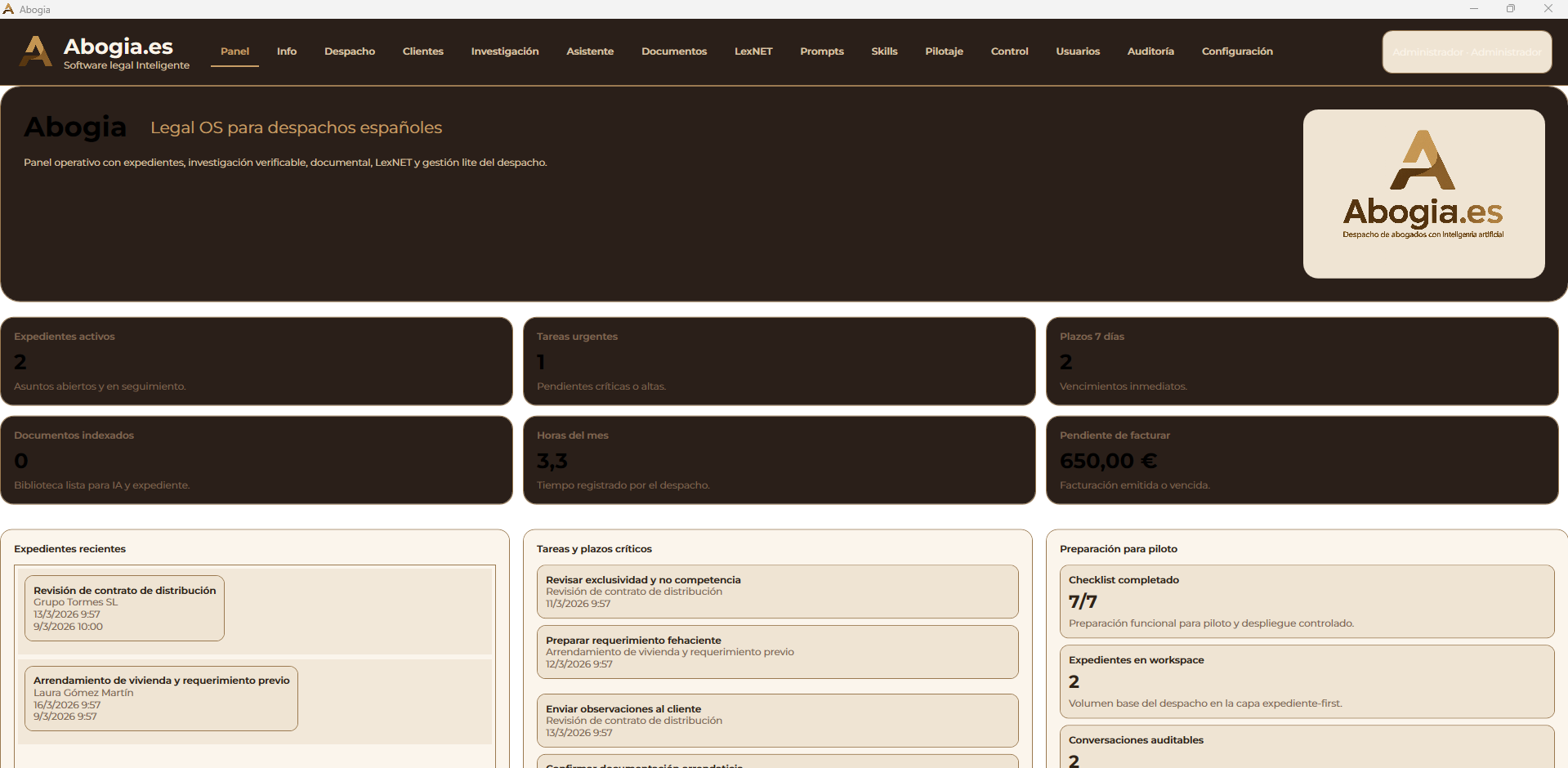This screenshot has height=768, width=1568.
Task: Click the Pendiente de facturar card
Action: pos(1302,460)
